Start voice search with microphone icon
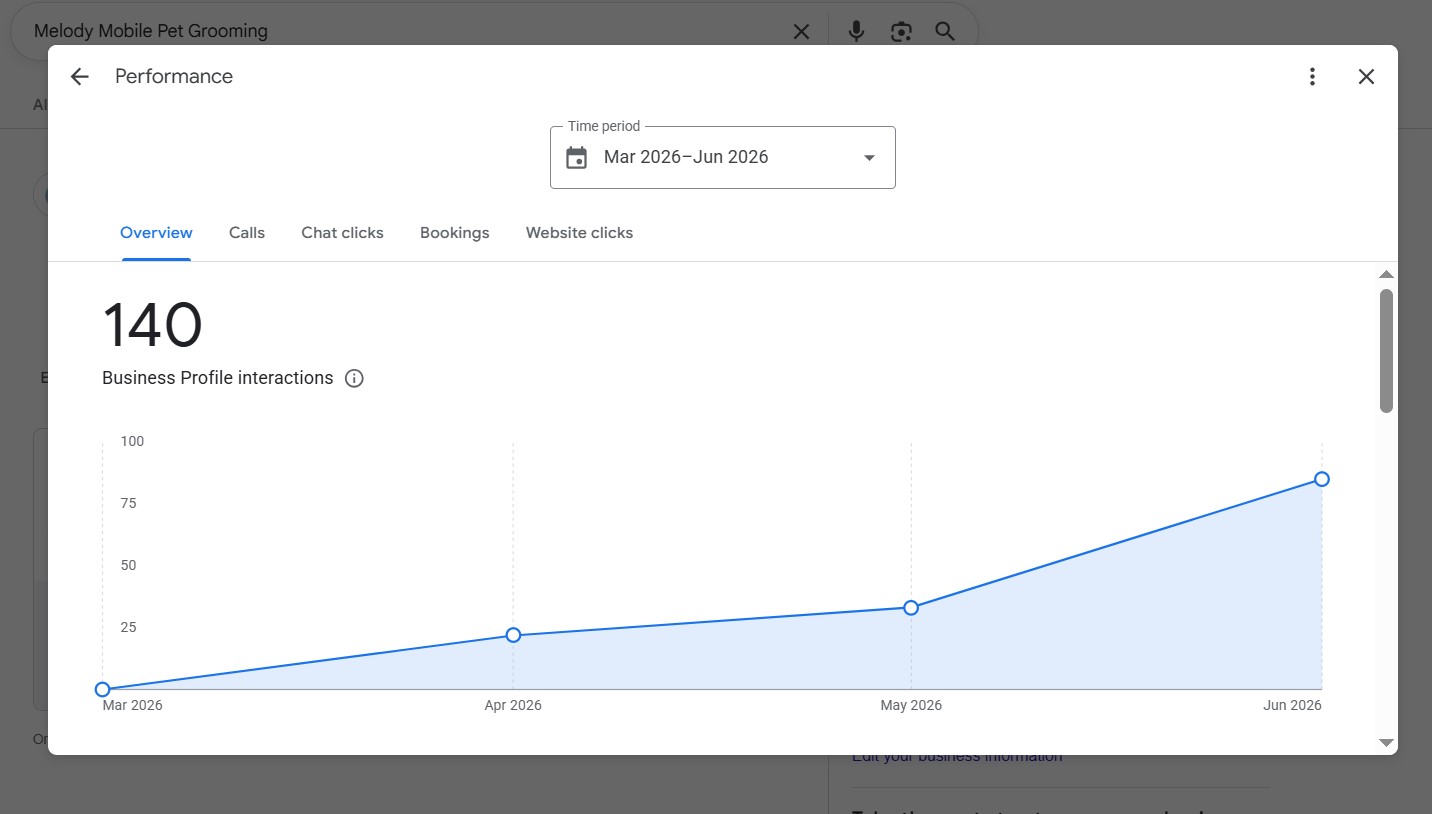This screenshot has width=1432, height=814. point(856,32)
